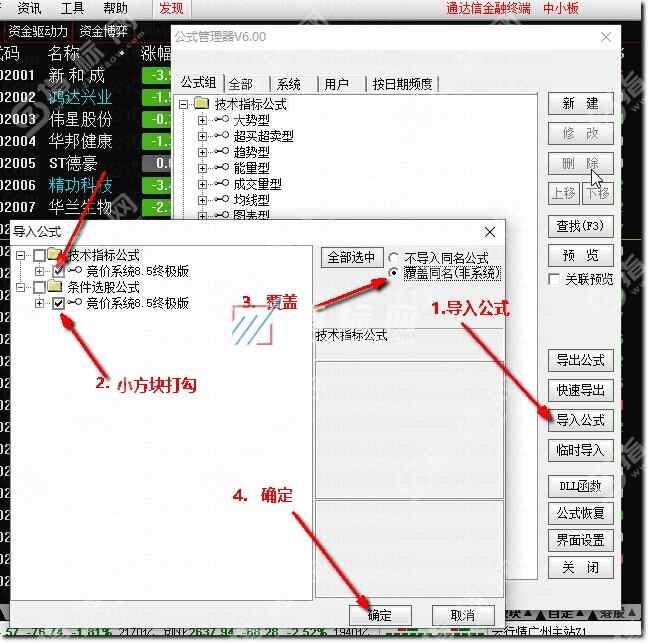This screenshot has height=643, width=649.
Task: Check the 技术指标公式 folder checkbox in import dialog
Action: pos(39,255)
